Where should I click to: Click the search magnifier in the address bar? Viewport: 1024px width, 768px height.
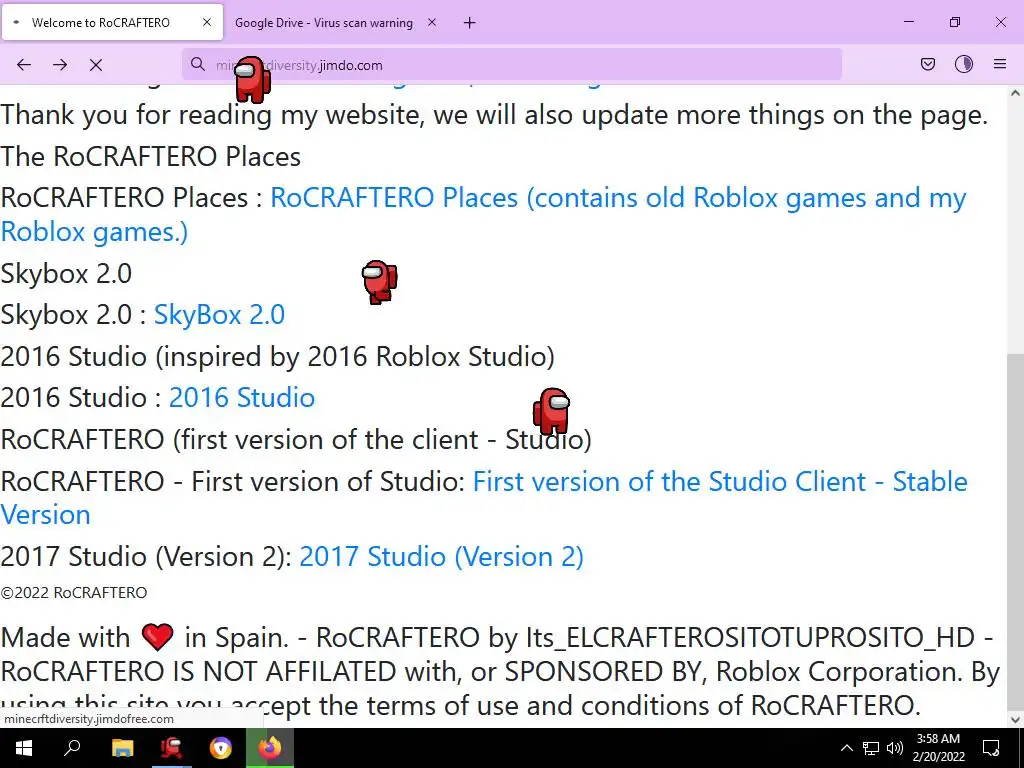point(198,64)
